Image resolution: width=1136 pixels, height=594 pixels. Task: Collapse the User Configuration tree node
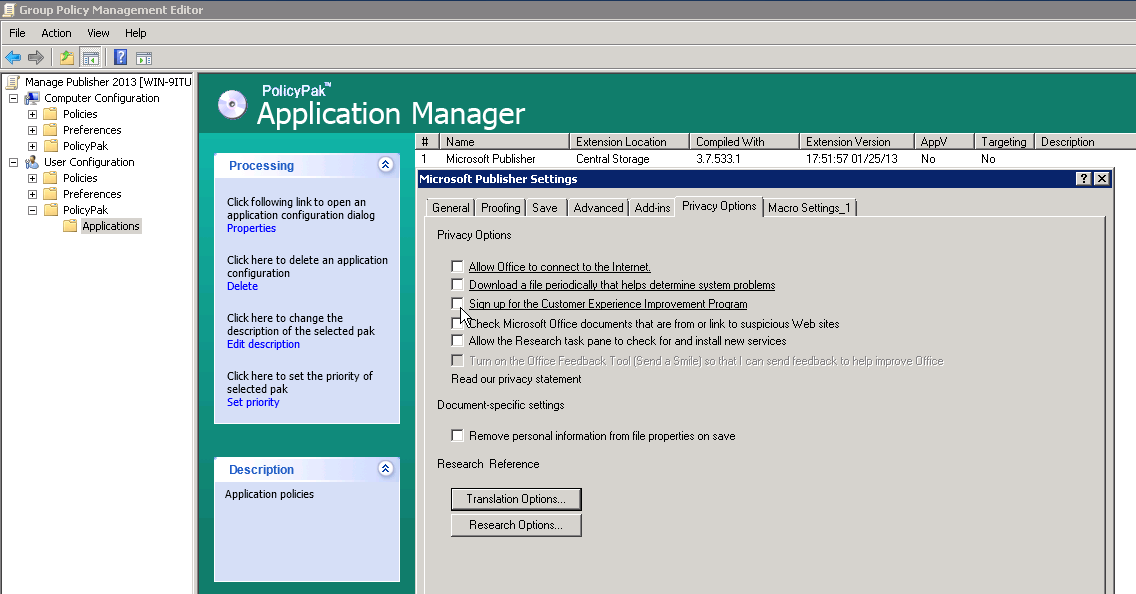pos(13,162)
